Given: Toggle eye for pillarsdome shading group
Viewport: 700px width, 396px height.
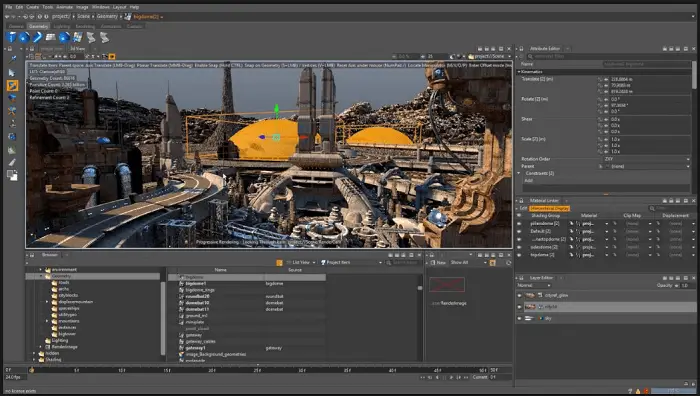Looking at the screenshot, I should (519, 223).
